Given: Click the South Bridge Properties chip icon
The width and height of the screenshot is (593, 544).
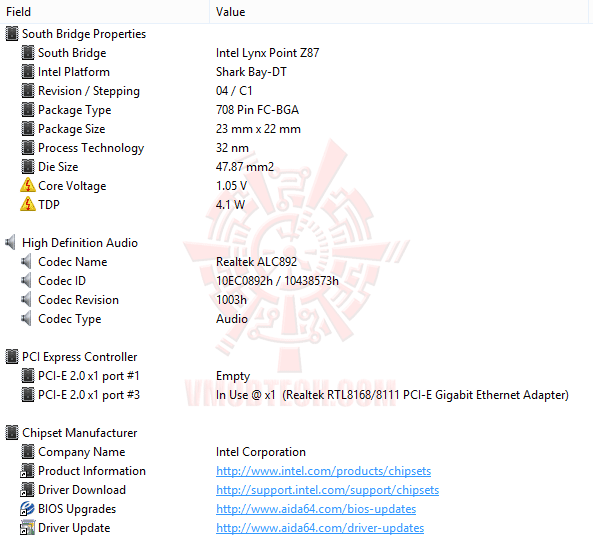Looking at the screenshot, I should (x=12, y=34).
